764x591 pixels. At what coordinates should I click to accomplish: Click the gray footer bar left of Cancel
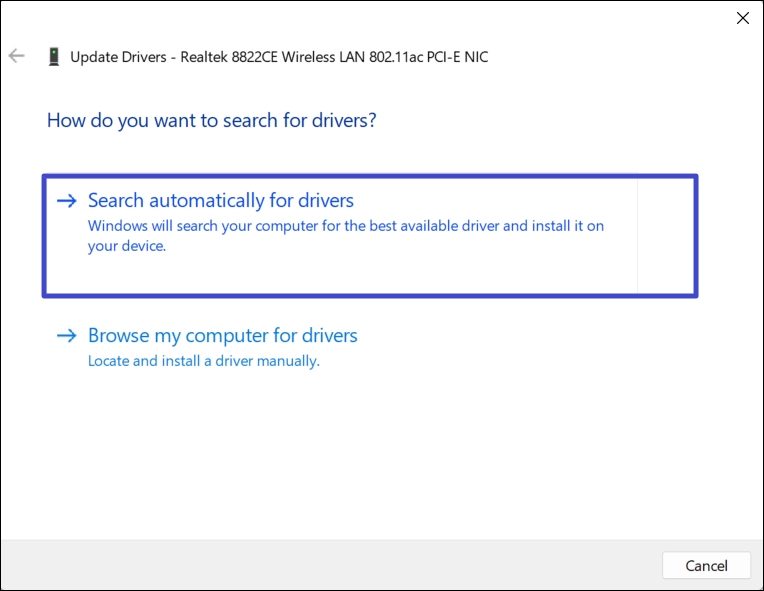330,565
